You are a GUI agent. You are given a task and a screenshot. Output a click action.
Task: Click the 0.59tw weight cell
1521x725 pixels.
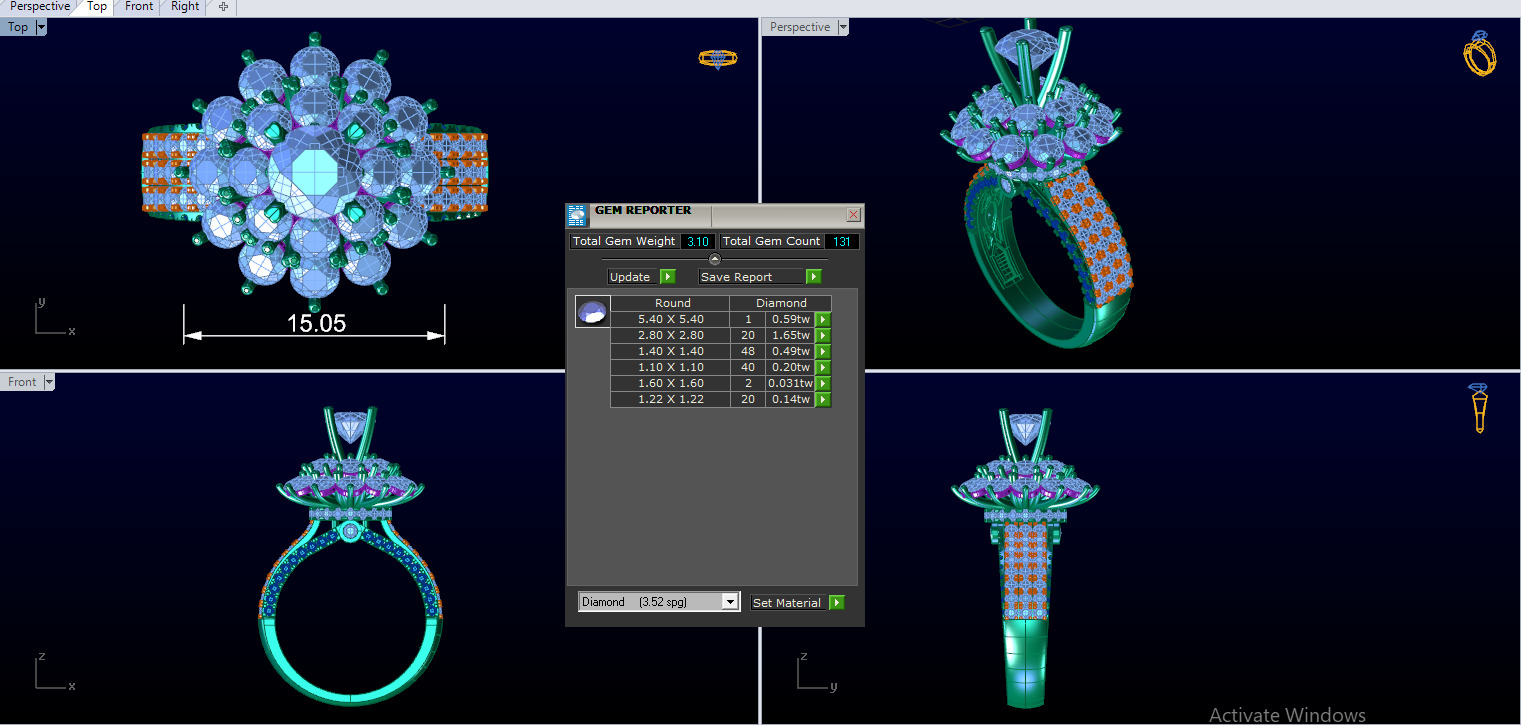790,320
